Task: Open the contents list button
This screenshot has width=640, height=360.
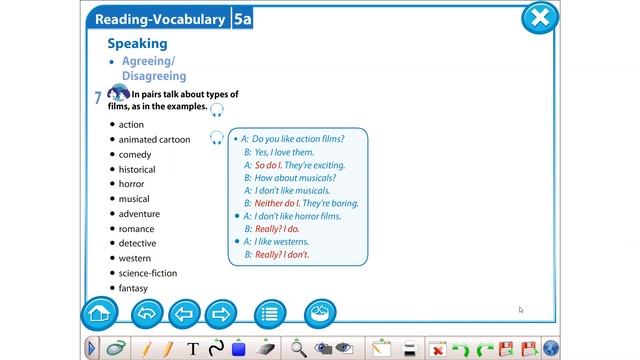Action: point(270,314)
